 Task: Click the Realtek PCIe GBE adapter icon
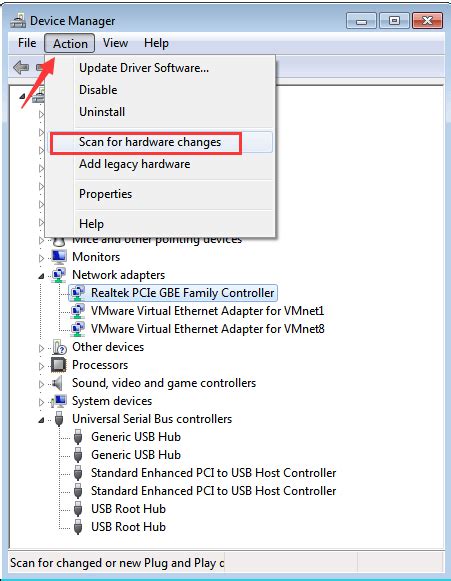coord(78,293)
